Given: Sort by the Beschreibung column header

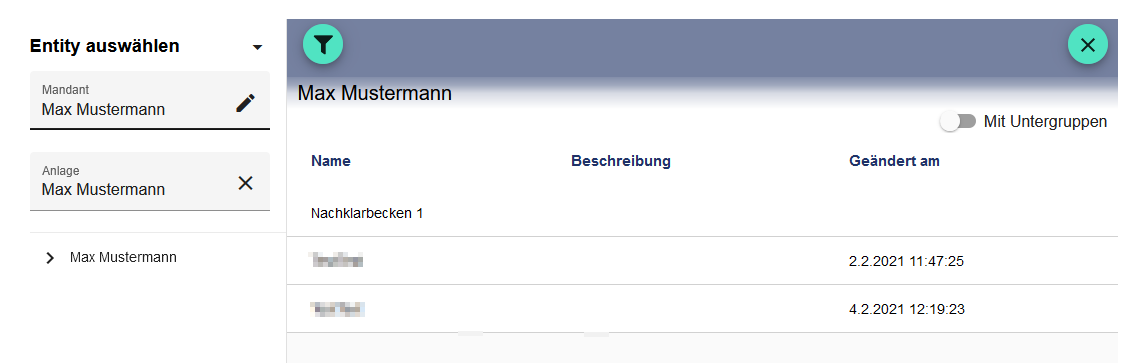Looking at the screenshot, I should 621,161.
